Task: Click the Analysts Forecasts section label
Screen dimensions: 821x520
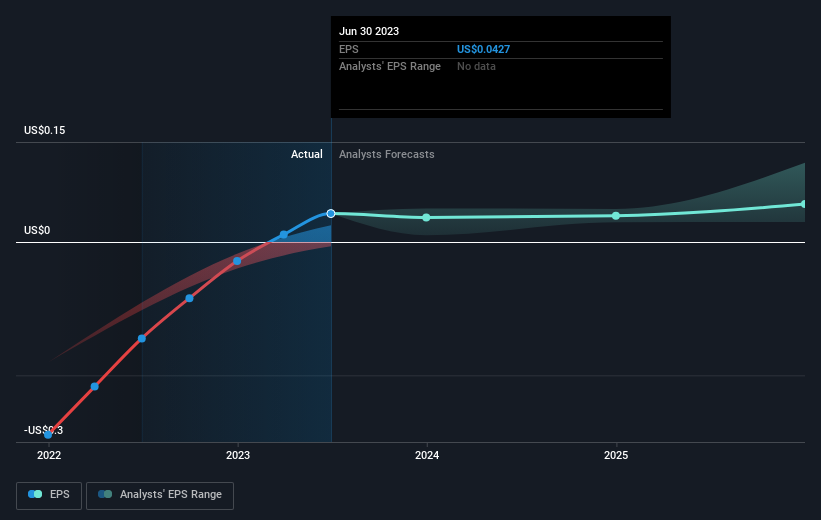Action: (x=386, y=154)
